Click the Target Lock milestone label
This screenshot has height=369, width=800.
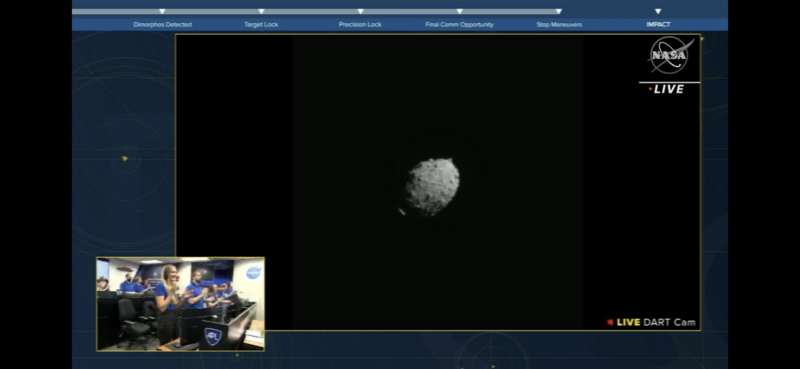click(x=261, y=24)
